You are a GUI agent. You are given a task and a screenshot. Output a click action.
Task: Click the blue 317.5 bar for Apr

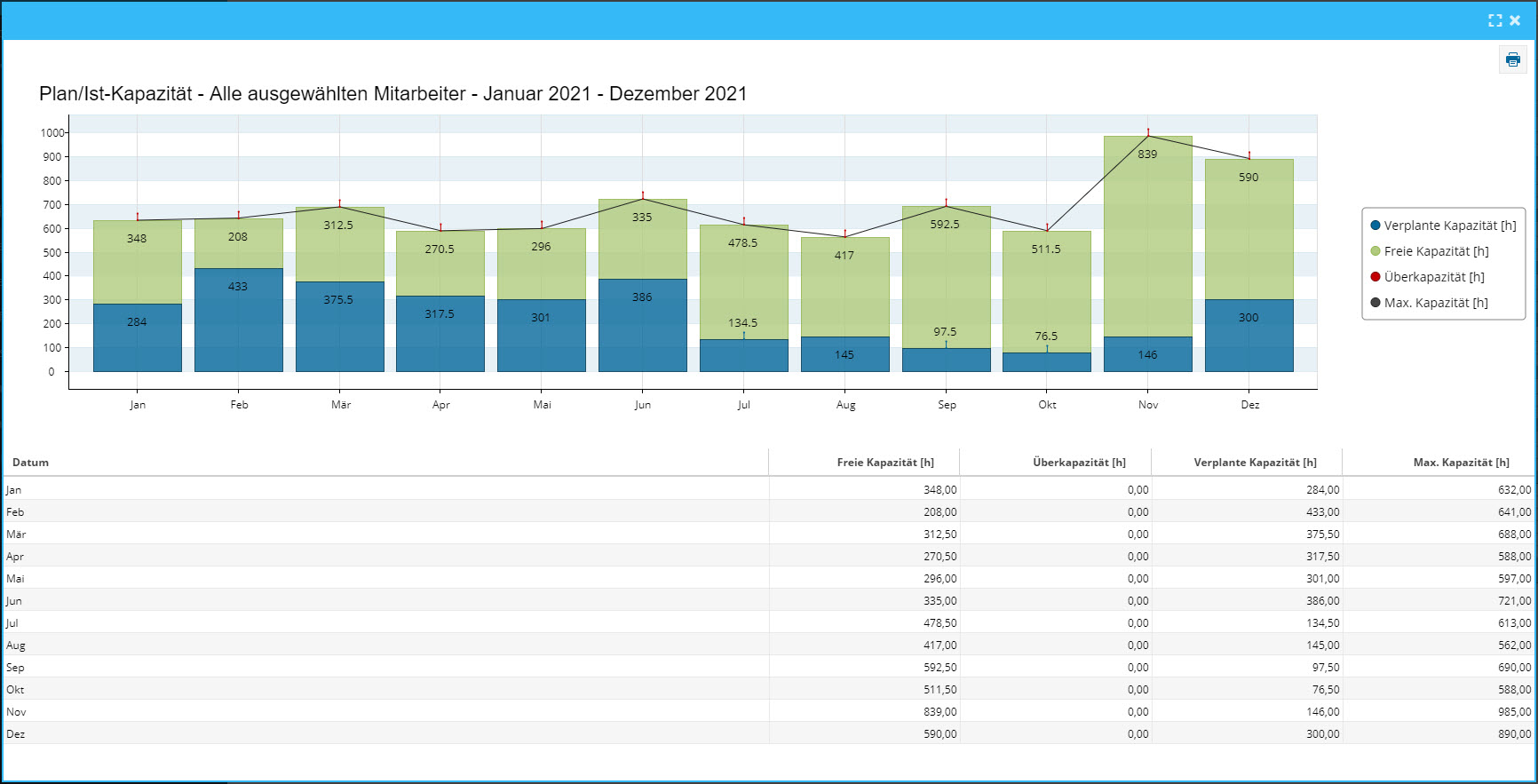click(x=440, y=333)
